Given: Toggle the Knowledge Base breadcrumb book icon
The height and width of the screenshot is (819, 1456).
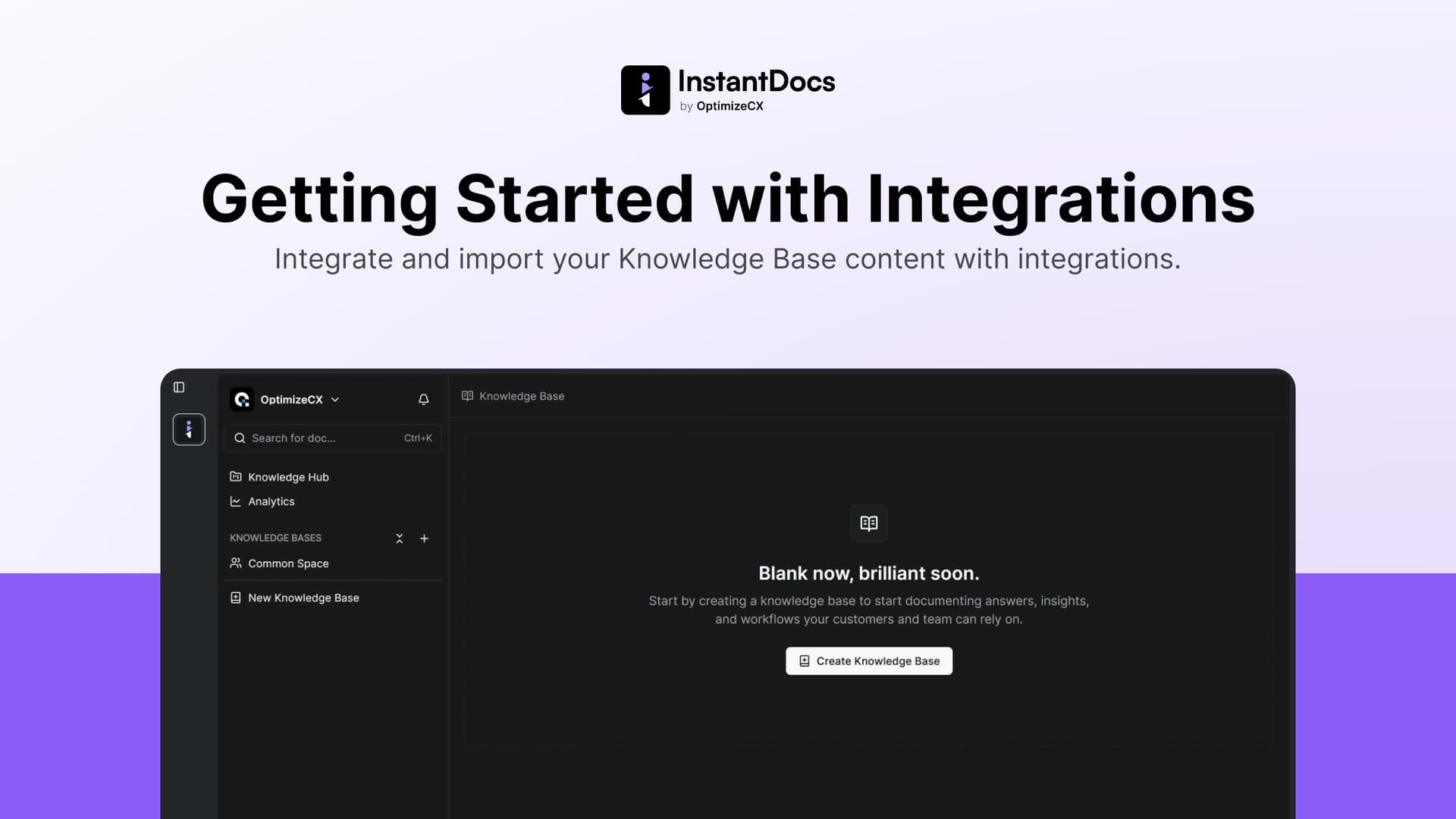Looking at the screenshot, I should (467, 396).
